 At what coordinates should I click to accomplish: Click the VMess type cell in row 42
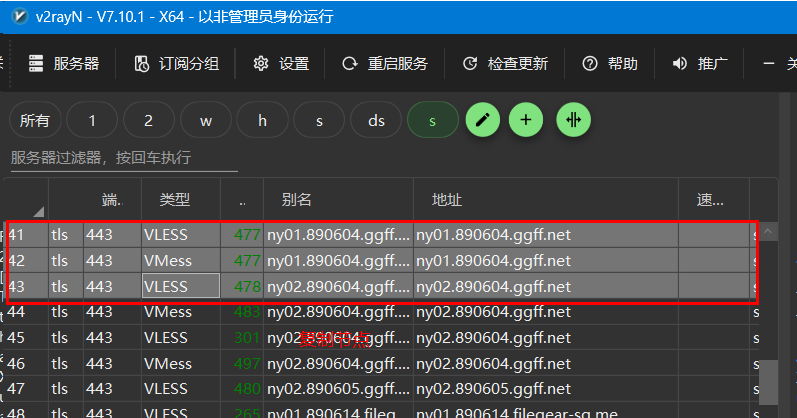point(181,260)
